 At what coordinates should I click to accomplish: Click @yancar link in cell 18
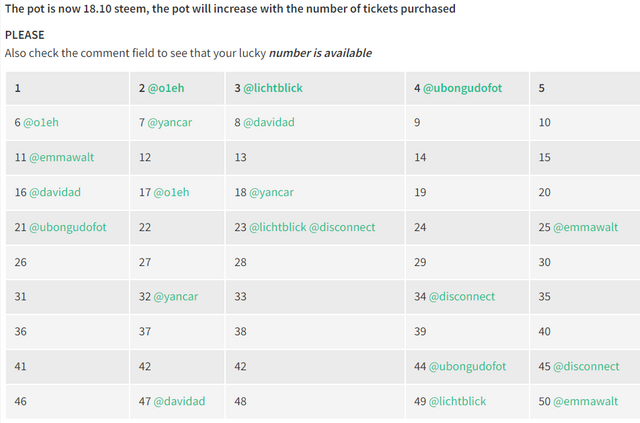[271, 192]
